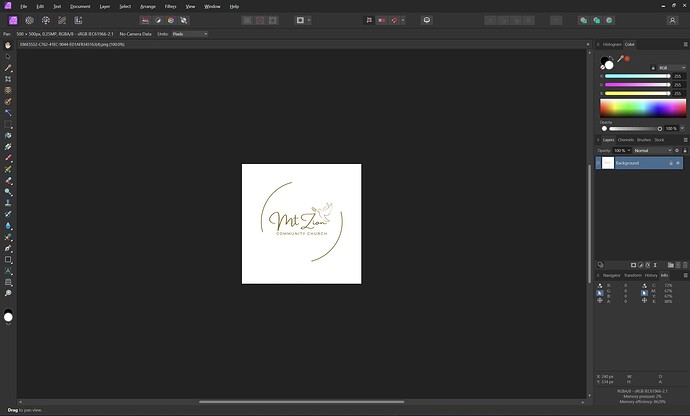This screenshot has height=416, width=690.
Task: Switch to the Channels tab
Action: click(x=625, y=140)
